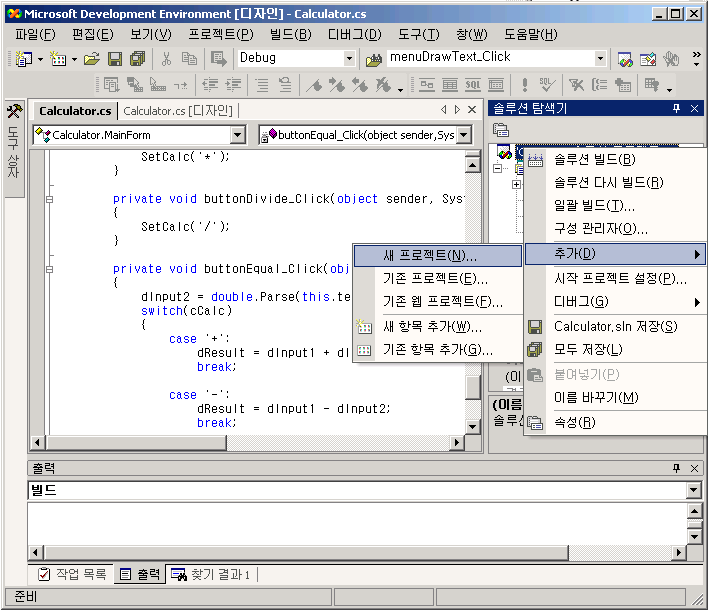Viewport: 708px width, 610px height.
Task: Click the Clear Bookmarks icon
Action: (x=383, y=84)
